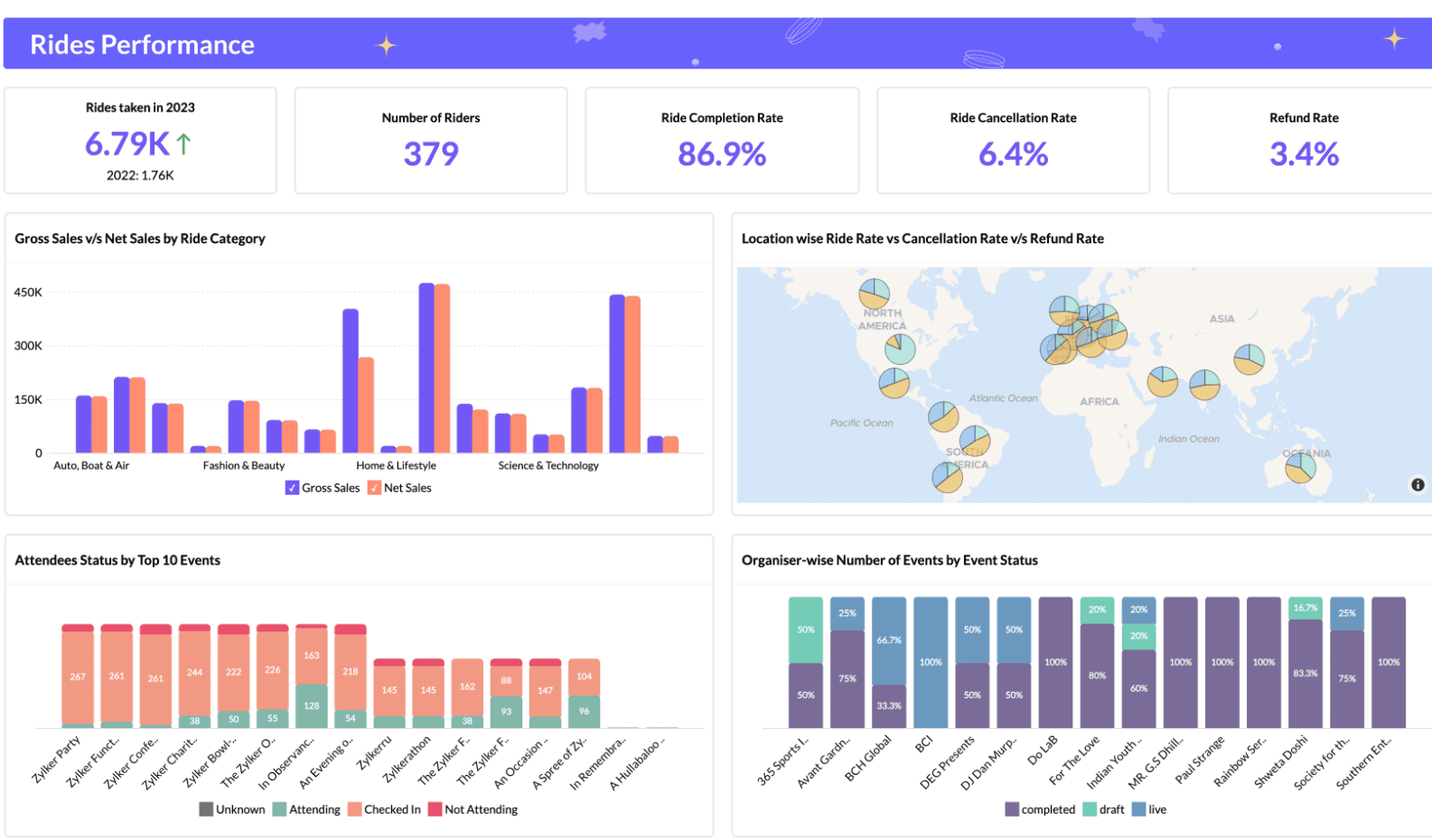This screenshot has height=840, width=1432.
Task: Select the pie marker above the NORTH AMERICA label
Action: [874, 294]
